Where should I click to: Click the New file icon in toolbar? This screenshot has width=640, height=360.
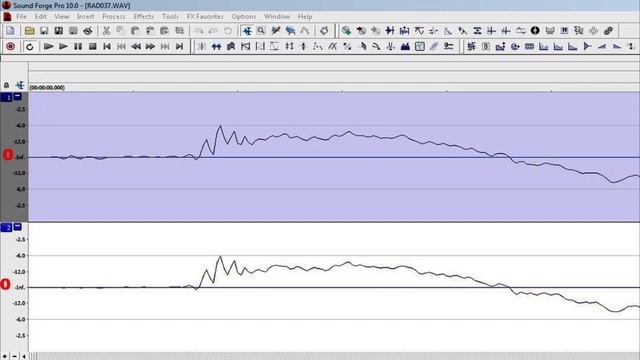click(10, 31)
